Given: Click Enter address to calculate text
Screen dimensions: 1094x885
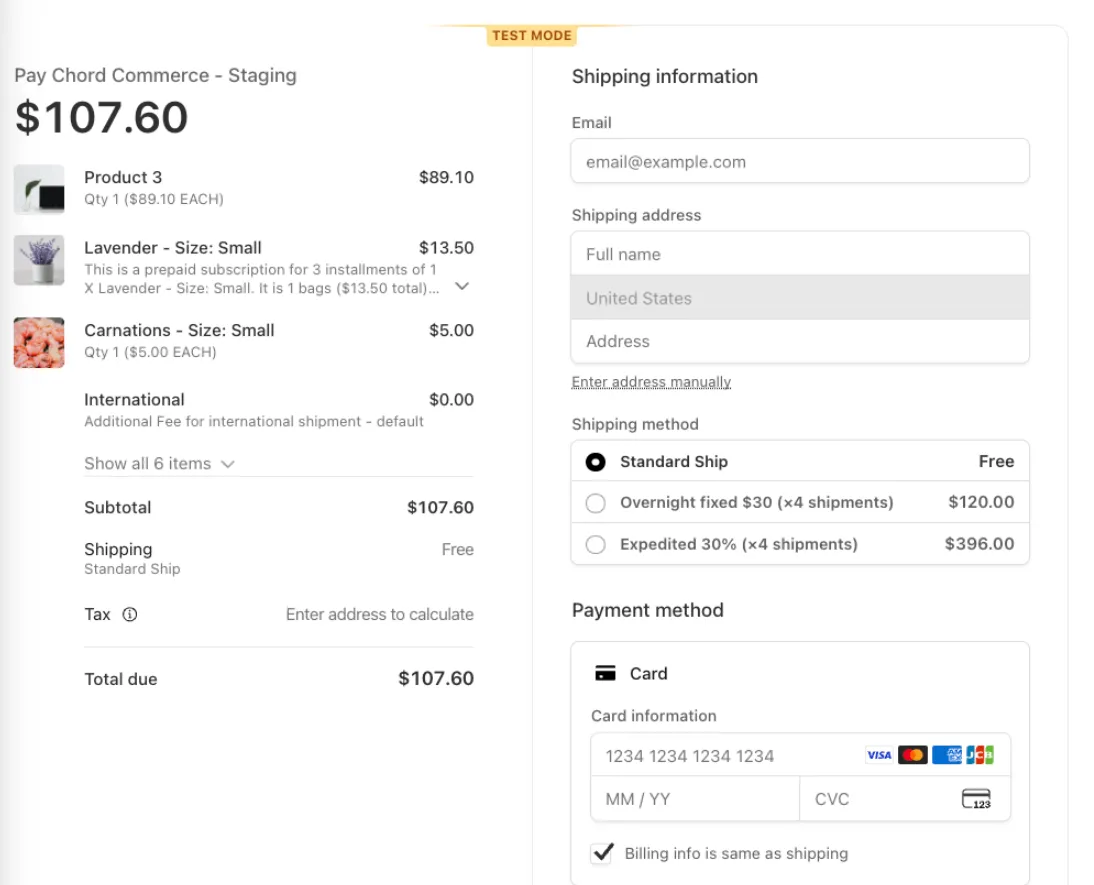Looking at the screenshot, I should 380,614.
